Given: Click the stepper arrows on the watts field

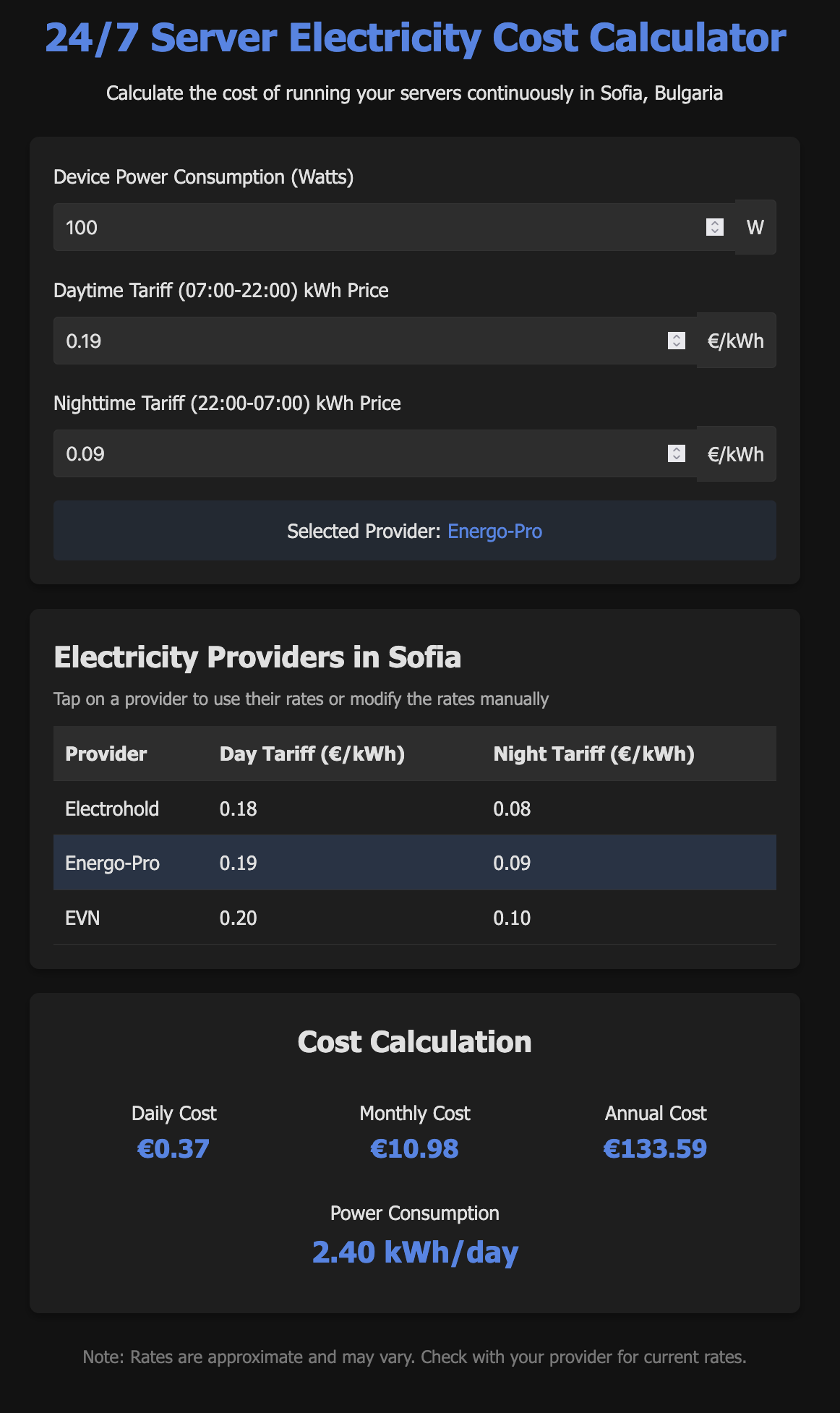Looking at the screenshot, I should tap(714, 227).
